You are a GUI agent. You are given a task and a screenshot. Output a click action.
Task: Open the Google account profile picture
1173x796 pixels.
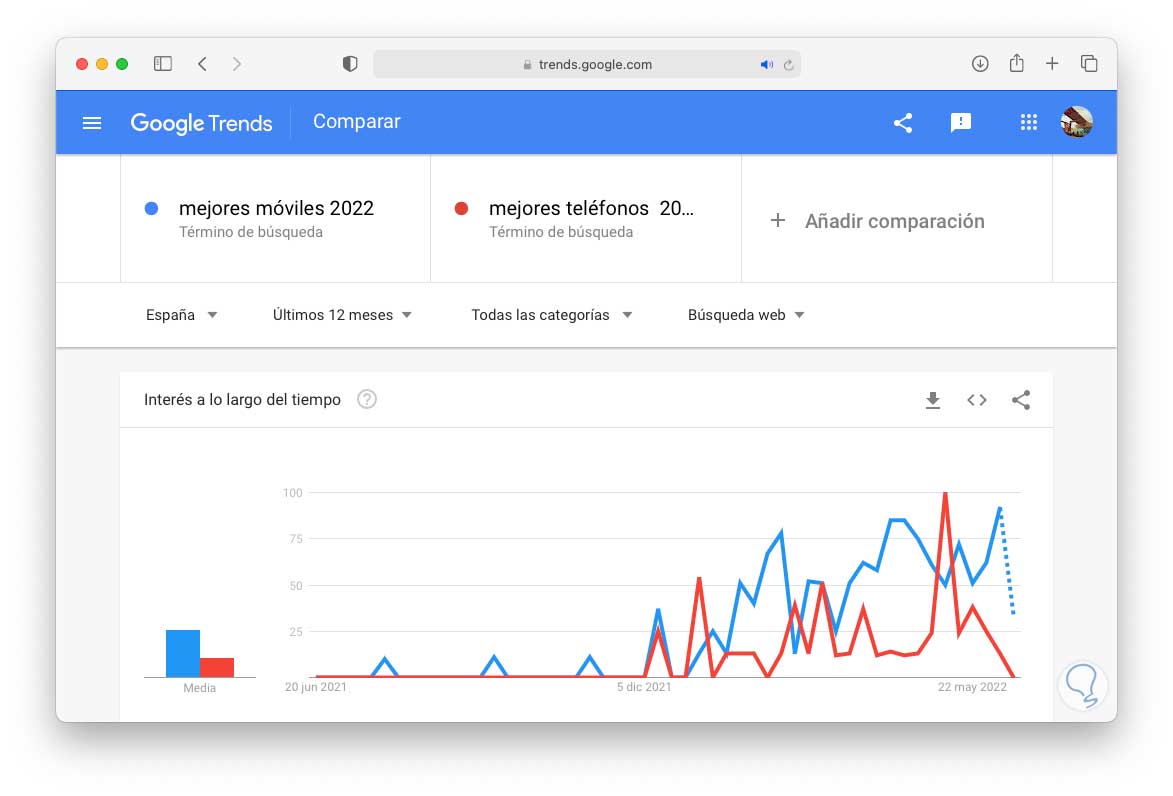click(x=1076, y=123)
